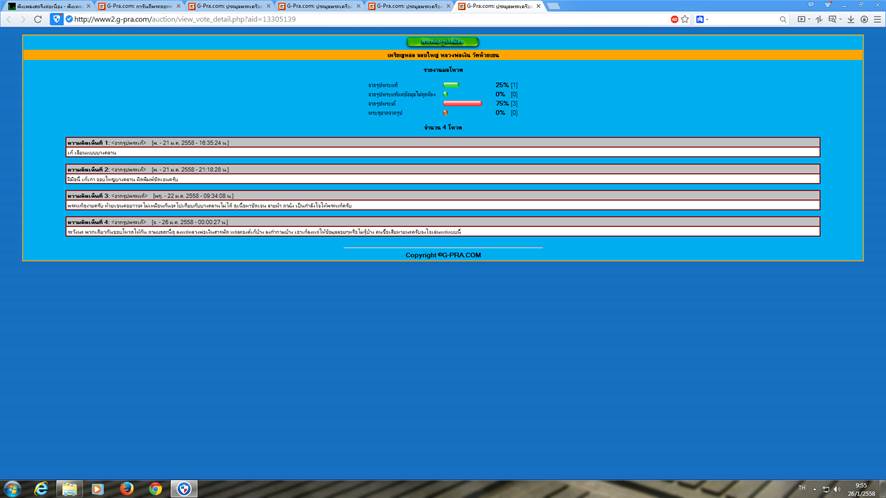
Task: Click the Copyright G-PRA.COM footer link
Action: pyautogui.click(x=443, y=255)
